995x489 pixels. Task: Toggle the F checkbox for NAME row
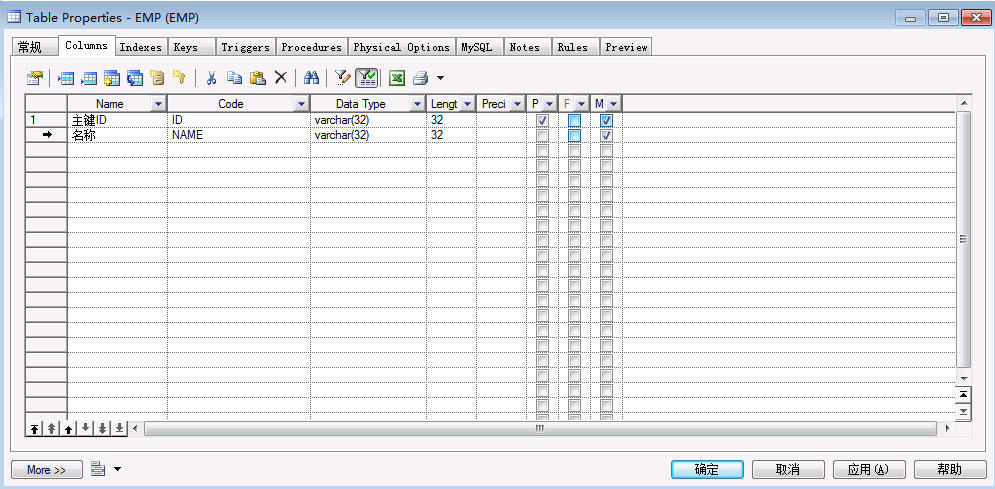coord(574,135)
